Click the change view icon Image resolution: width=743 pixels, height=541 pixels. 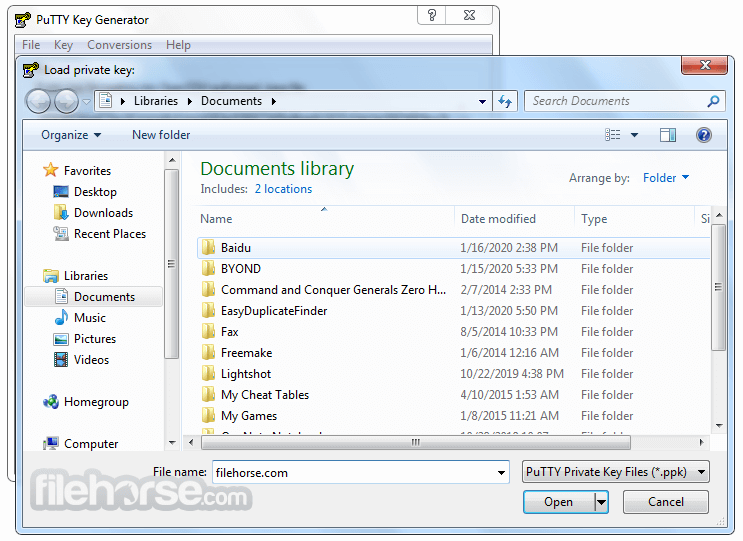613,135
